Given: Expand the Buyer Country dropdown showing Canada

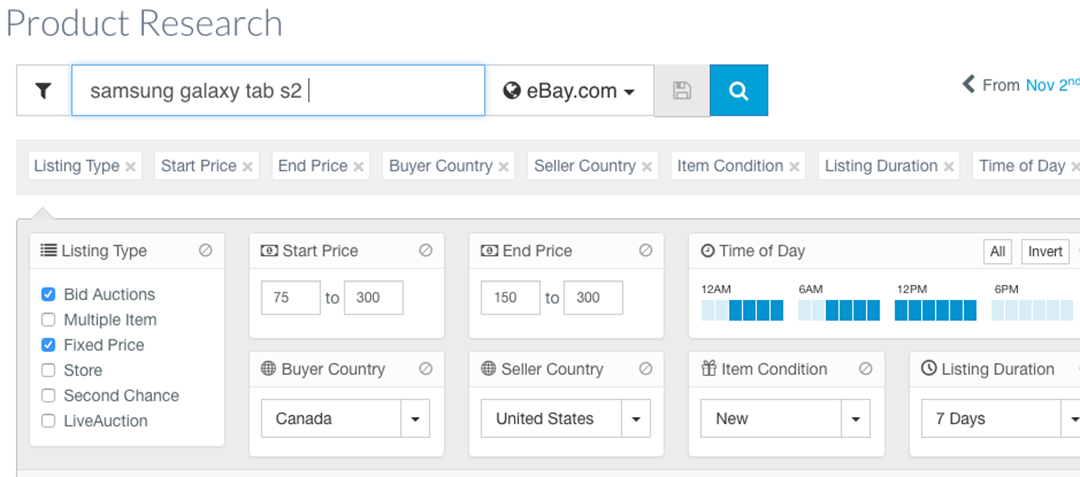Looking at the screenshot, I should point(415,419).
